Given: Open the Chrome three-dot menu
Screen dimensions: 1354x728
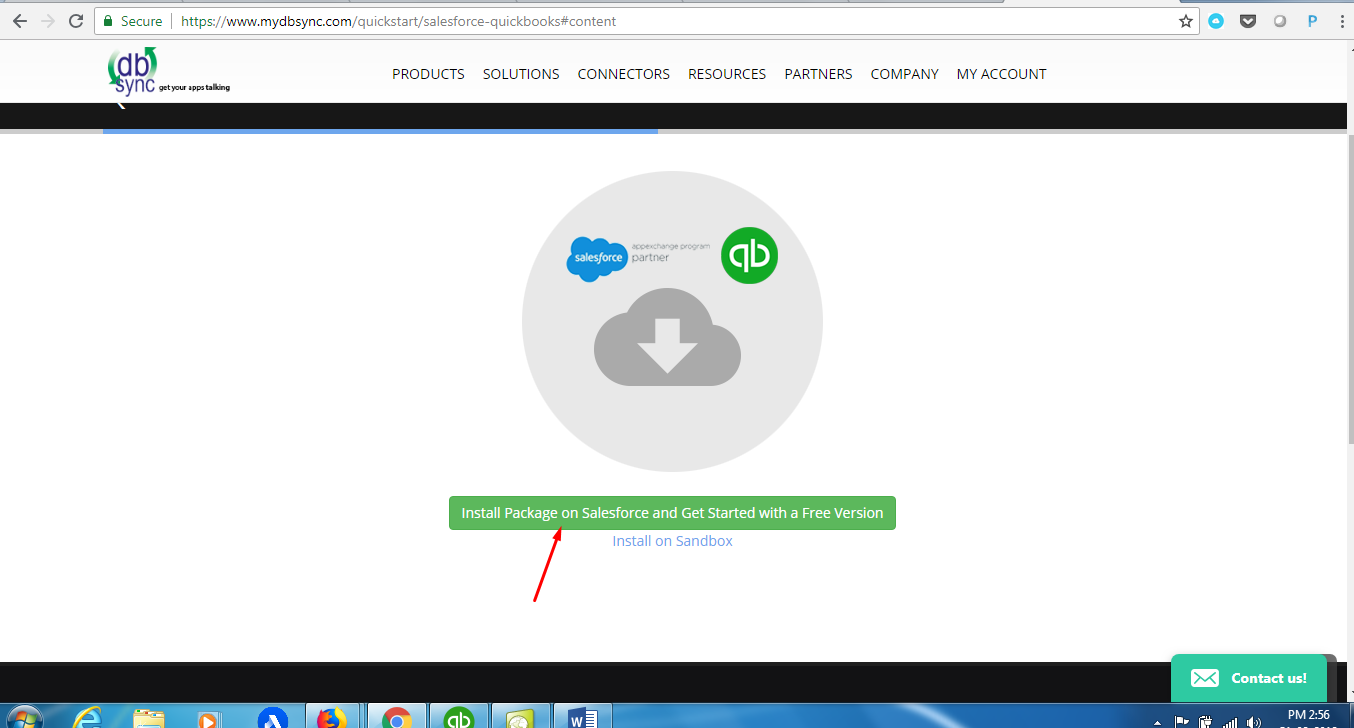Looking at the screenshot, I should 1342,21.
